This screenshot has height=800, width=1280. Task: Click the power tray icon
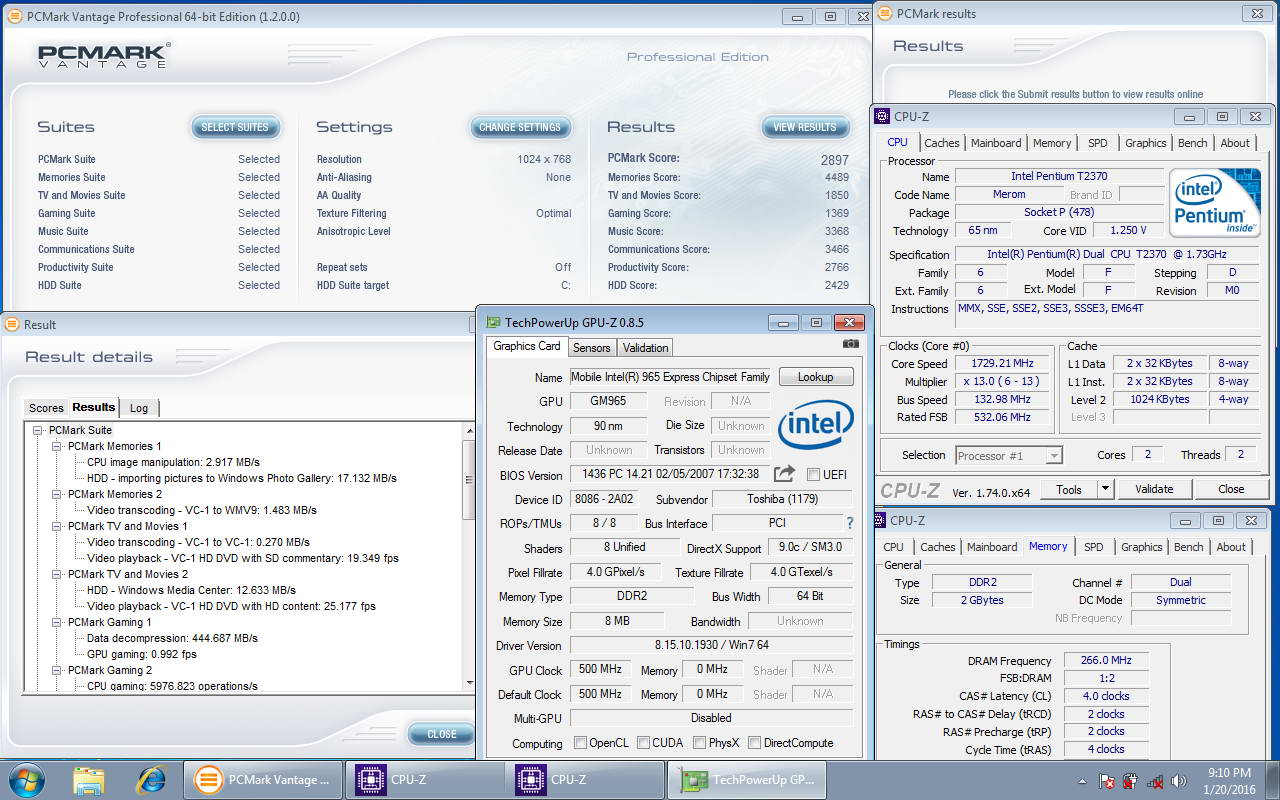click(x=1131, y=781)
